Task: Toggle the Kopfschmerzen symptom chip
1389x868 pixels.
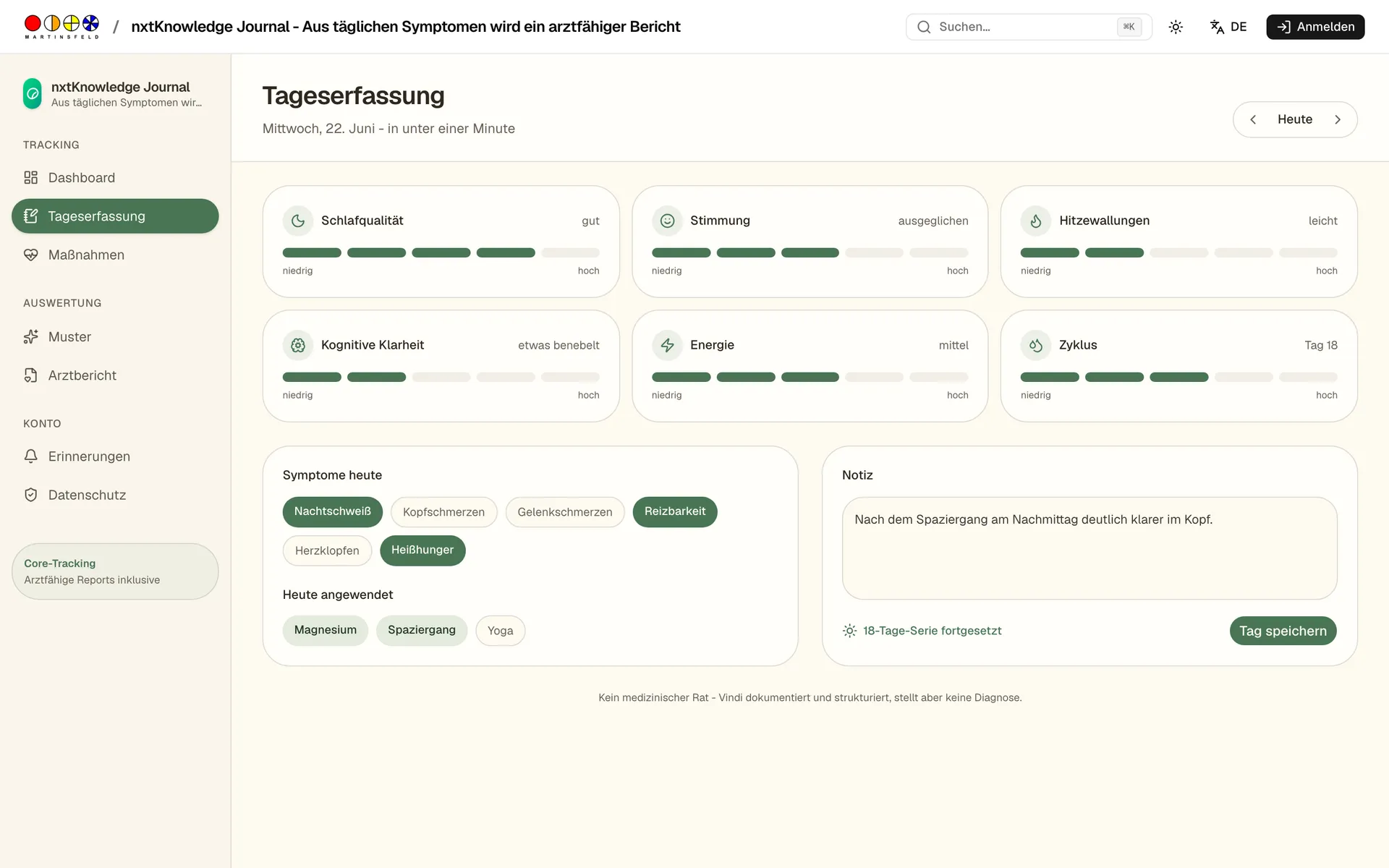Action: pyautogui.click(x=443, y=511)
